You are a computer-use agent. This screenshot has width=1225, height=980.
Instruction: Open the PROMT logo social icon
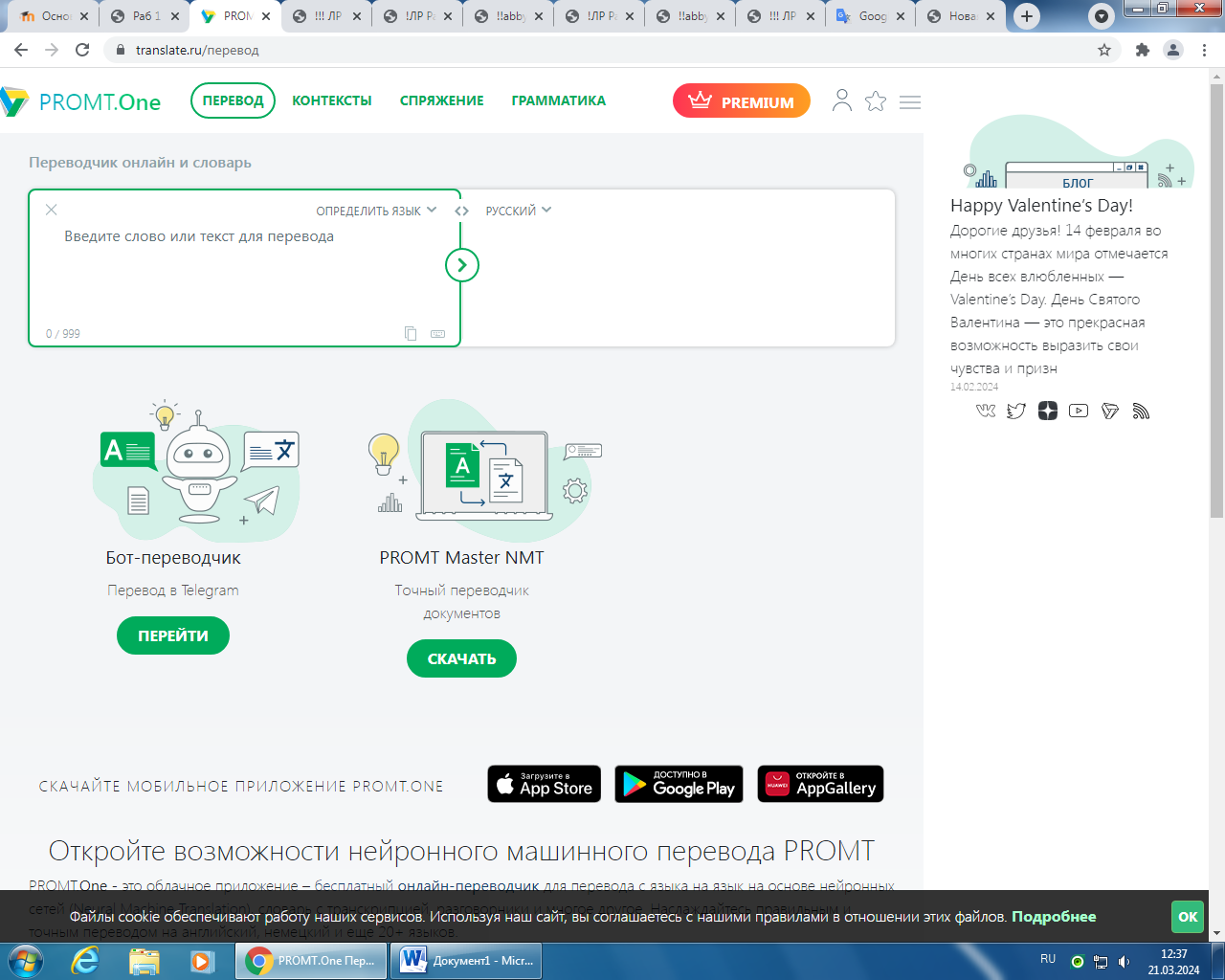[x=1110, y=411]
